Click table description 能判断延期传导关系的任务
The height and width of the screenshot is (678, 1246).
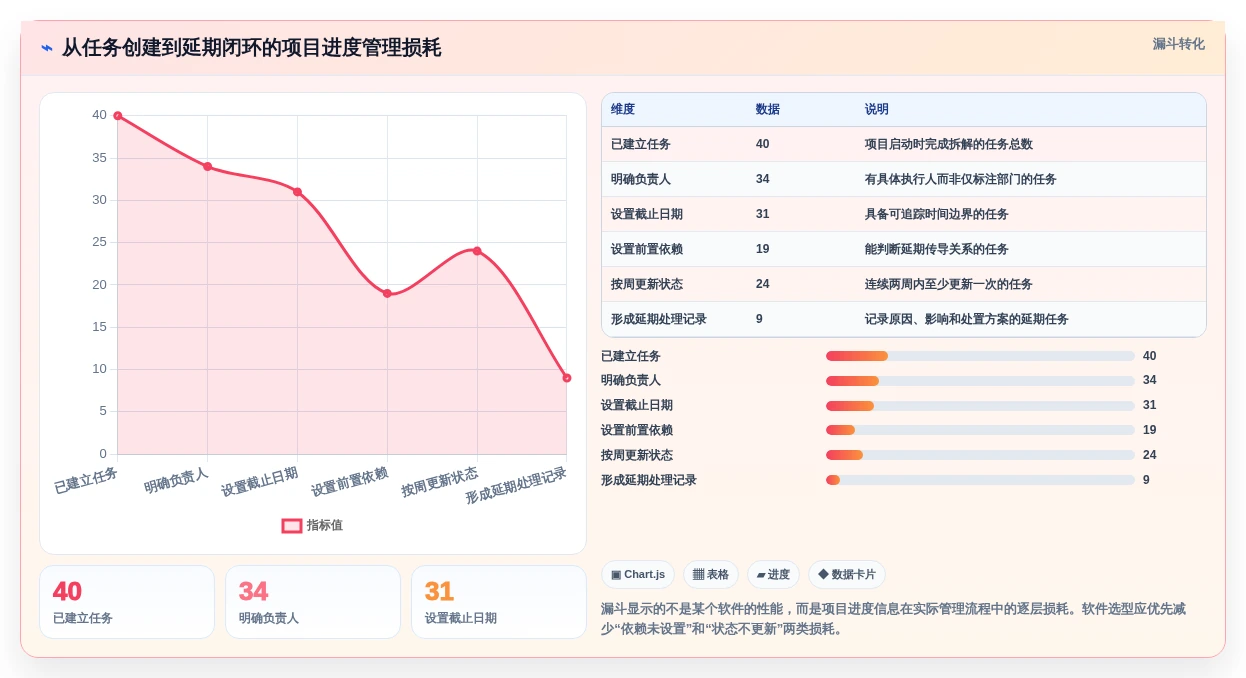click(937, 249)
